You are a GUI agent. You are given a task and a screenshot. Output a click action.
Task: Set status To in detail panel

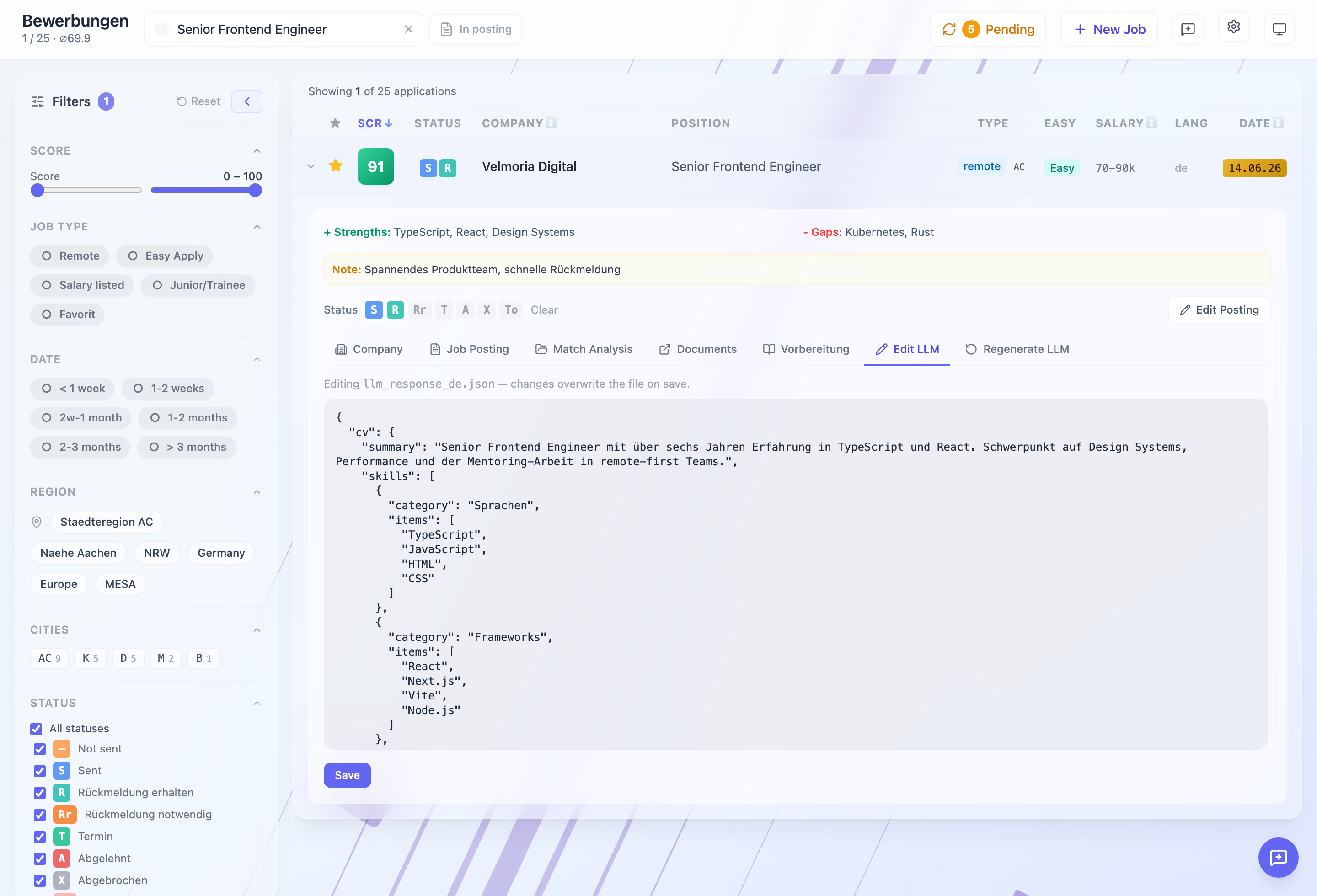coord(511,310)
